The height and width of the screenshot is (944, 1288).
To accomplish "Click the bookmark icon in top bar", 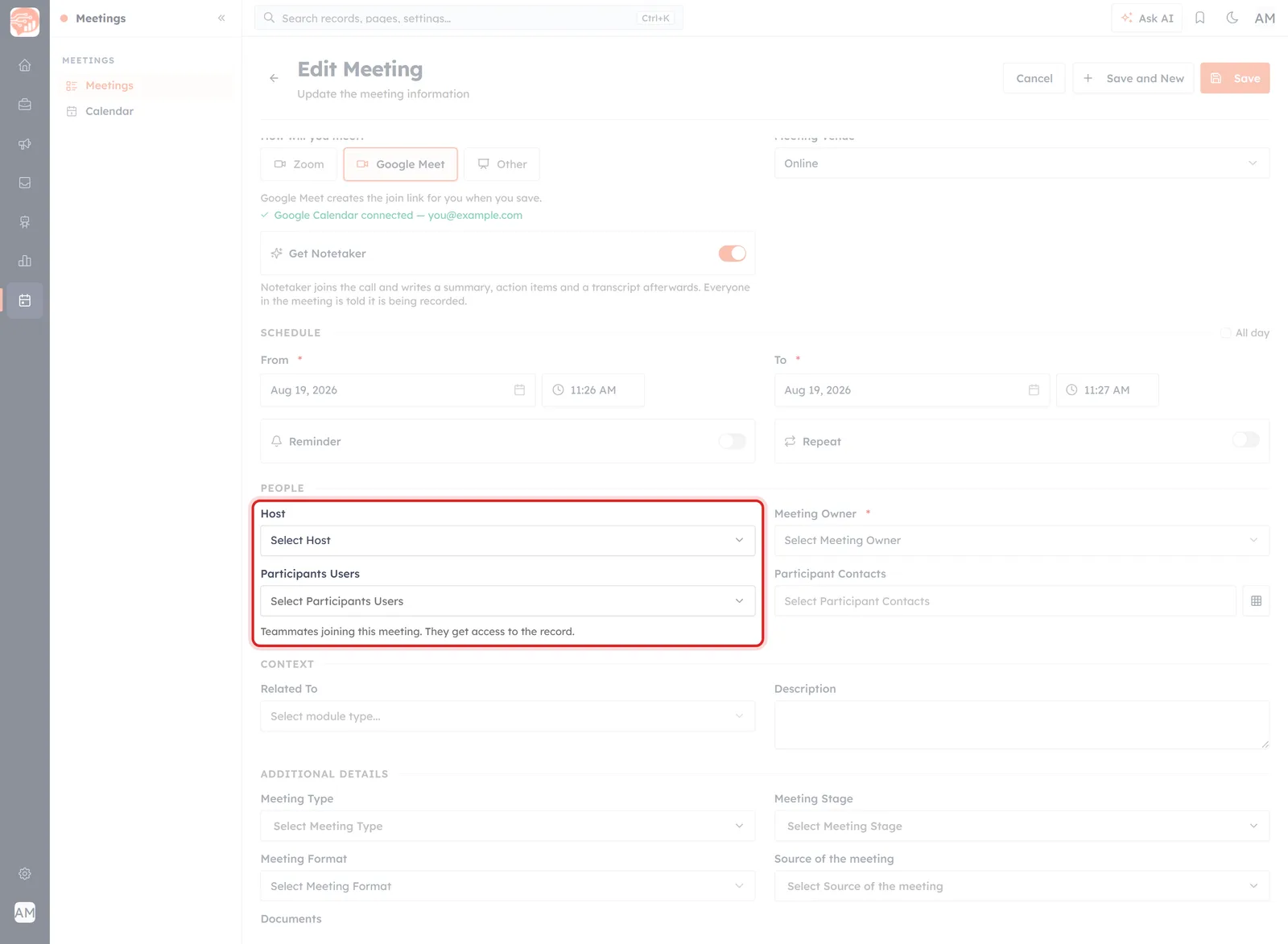I will click(1199, 18).
